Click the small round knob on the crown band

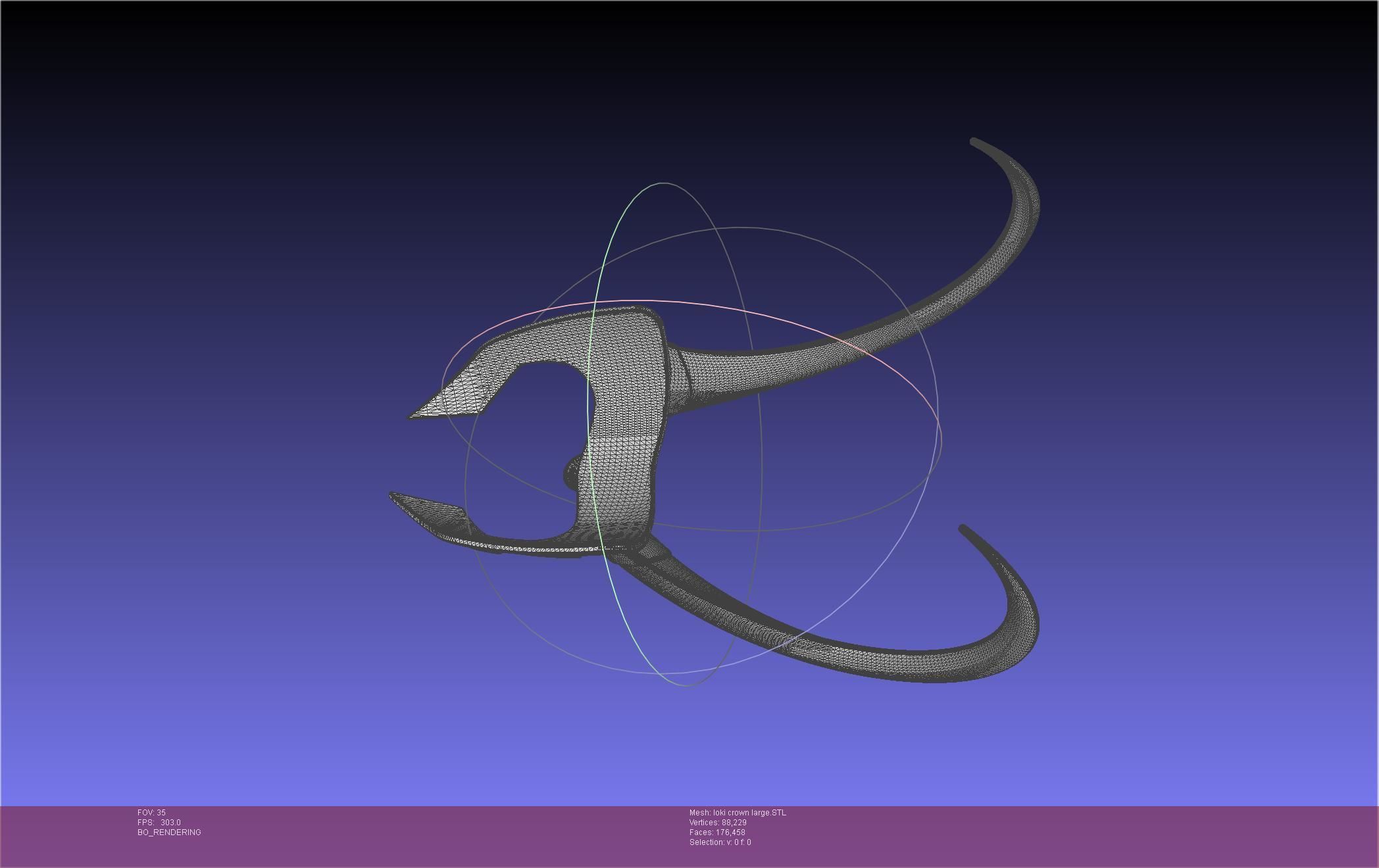click(571, 473)
